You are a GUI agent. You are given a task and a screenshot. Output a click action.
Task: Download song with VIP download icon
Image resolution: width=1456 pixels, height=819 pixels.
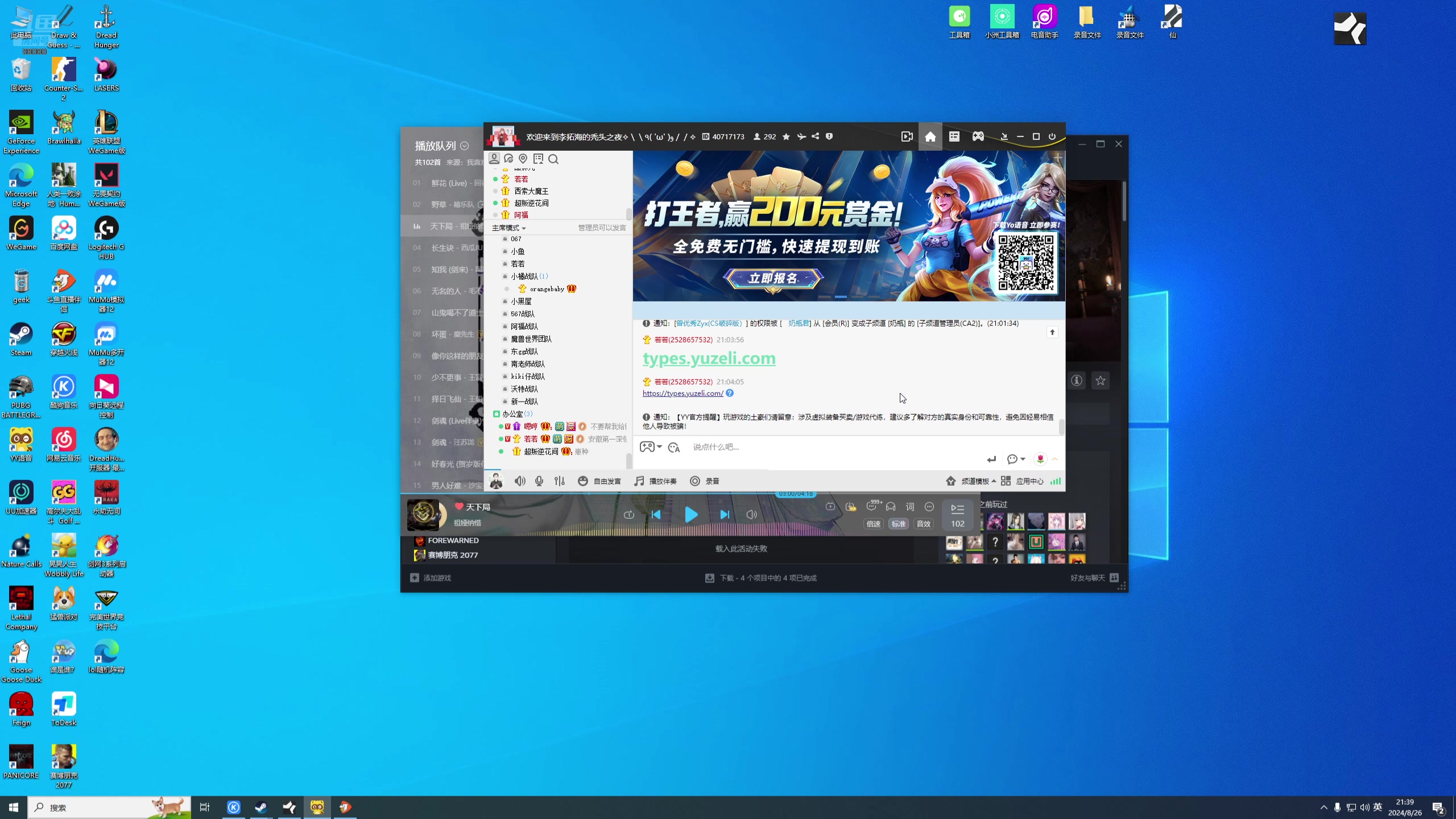coord(851,507)
